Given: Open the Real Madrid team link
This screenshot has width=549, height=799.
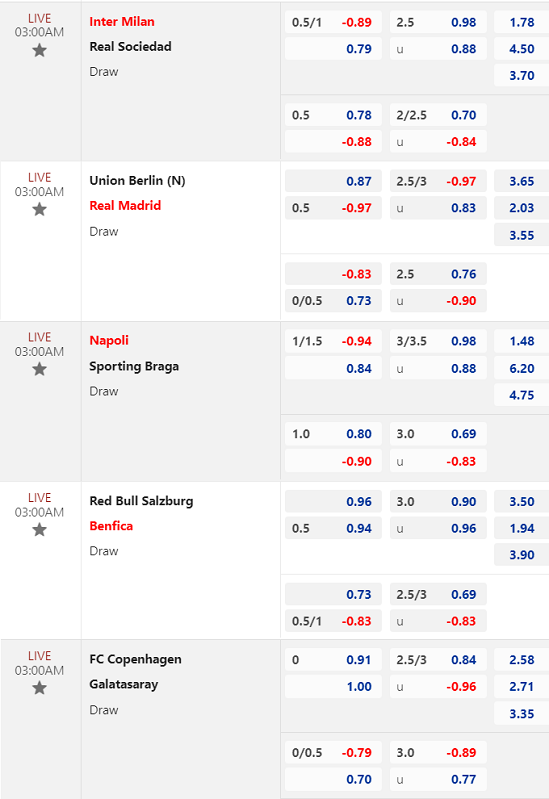Looking at the screenshot, I should (x=125, y=205).
